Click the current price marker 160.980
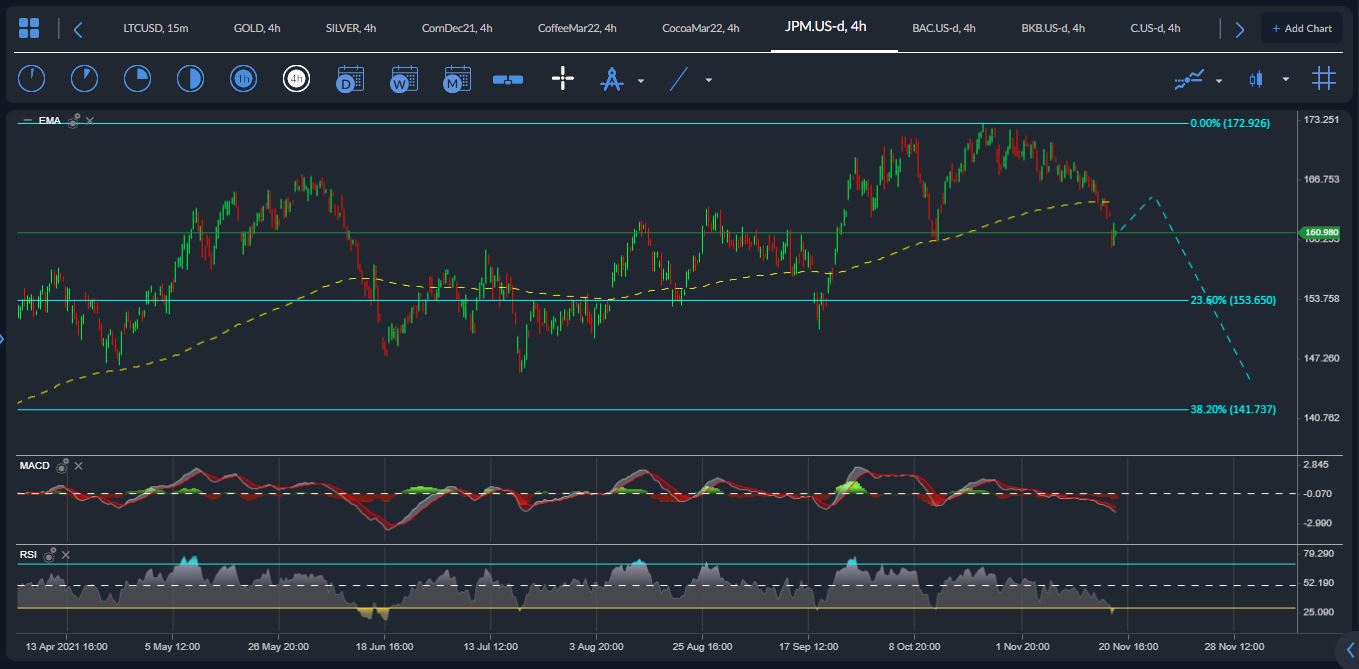The height and width of the screenshot is (669, 1359). pos(1321,233)
